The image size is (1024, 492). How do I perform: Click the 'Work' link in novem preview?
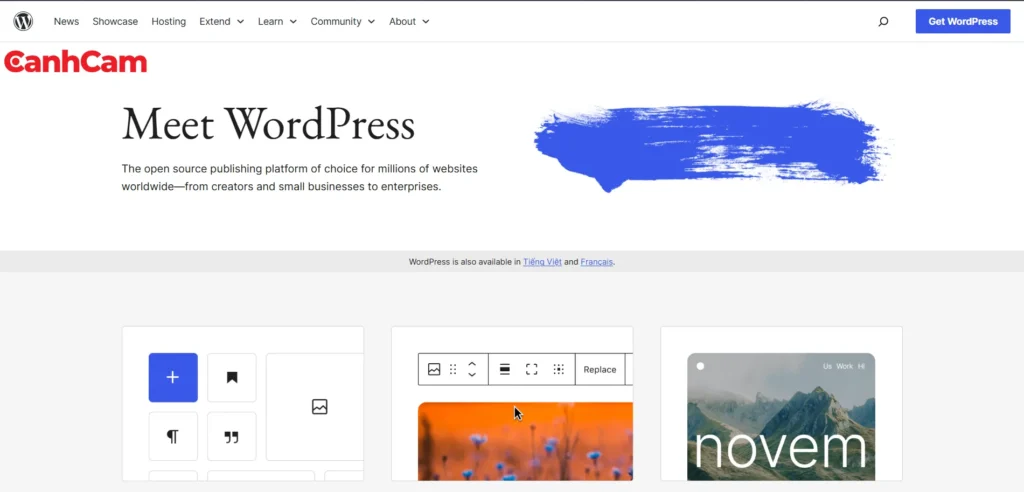click(845, 367)
